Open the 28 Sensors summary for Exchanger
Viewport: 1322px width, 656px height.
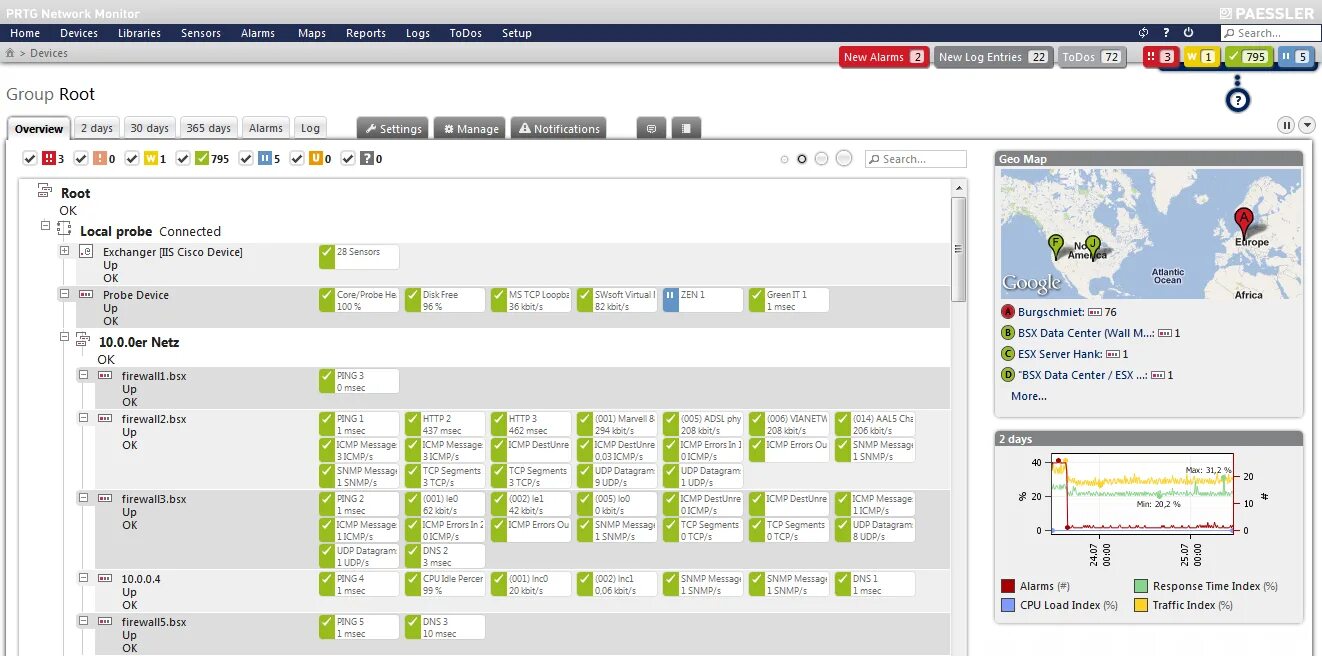point(358,257)
